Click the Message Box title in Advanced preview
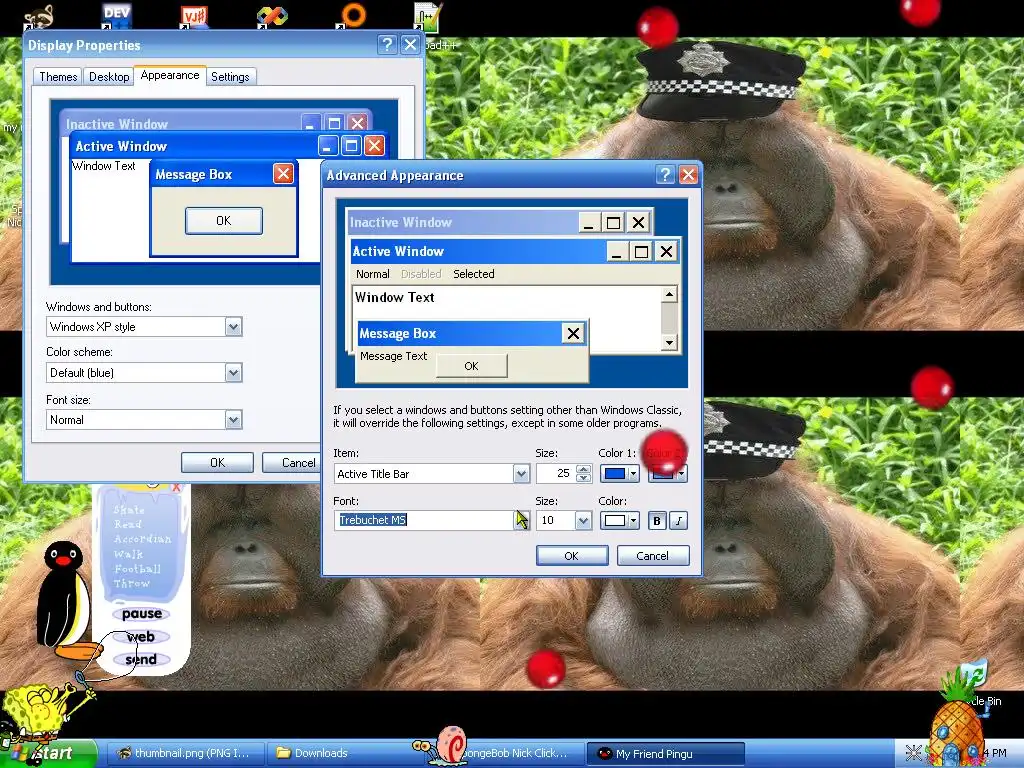1024x768 pixels. (397, 333)
